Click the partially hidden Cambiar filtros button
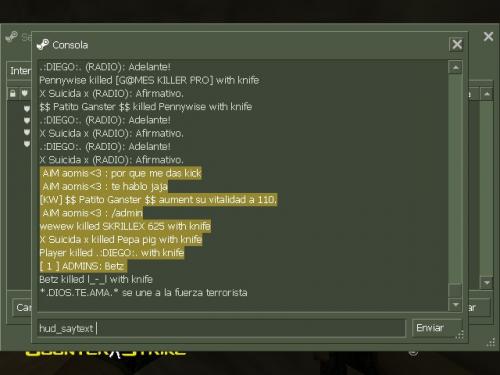500x375 pixels. click(x=22, y=307)
